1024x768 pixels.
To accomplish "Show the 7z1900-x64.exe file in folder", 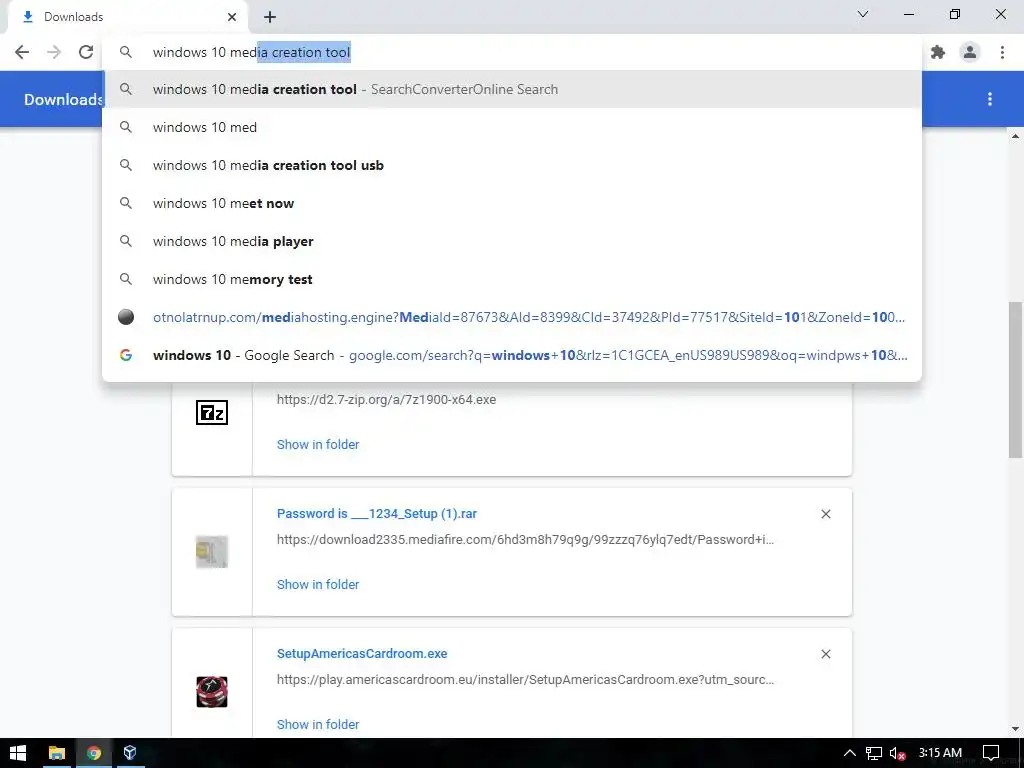I will tap(318, 444).
